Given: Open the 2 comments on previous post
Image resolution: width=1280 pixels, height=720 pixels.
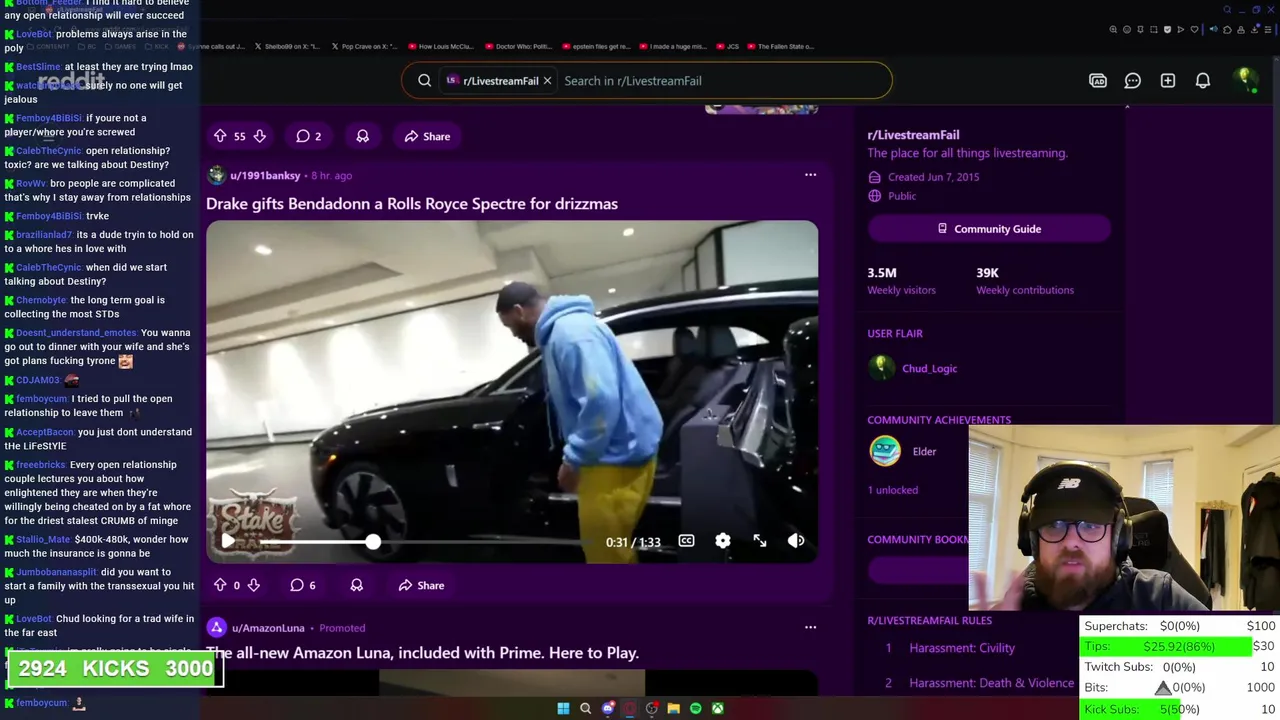Looking at the screenshot, I should [308, 136].
